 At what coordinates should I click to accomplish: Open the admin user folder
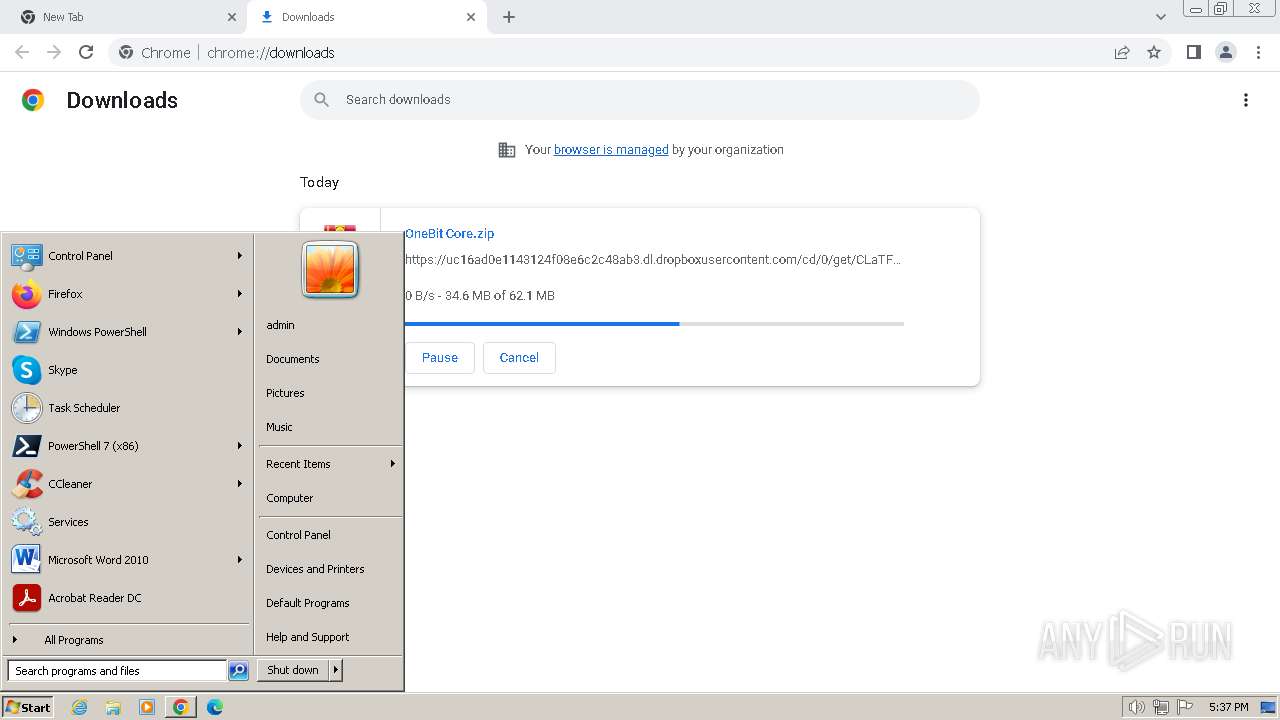click(280, 325)
